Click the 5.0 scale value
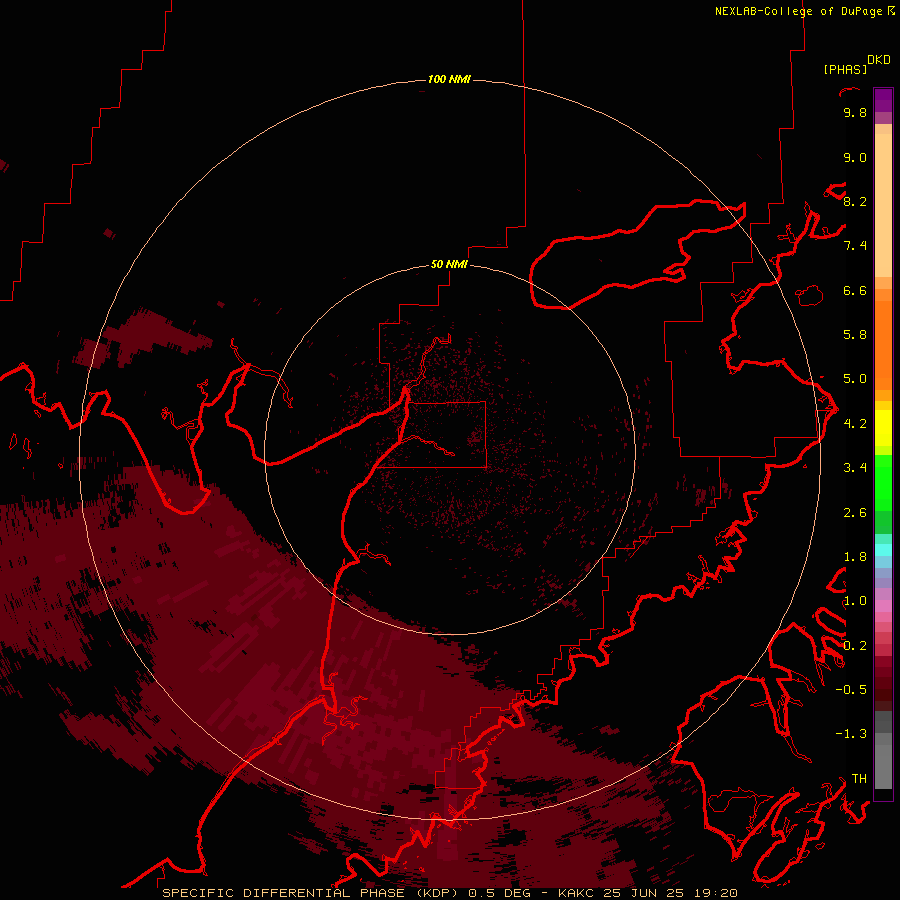 pos(855,379)
